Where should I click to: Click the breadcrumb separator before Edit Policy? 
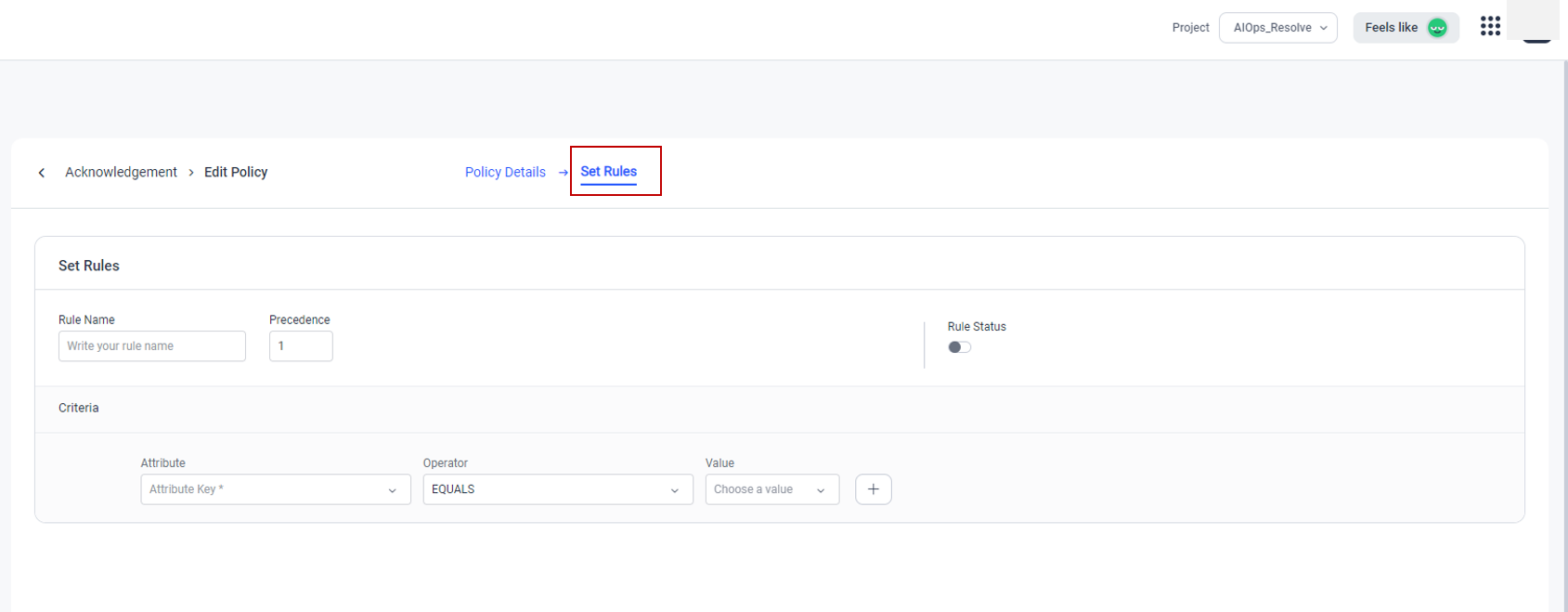(x=191, y=173)
